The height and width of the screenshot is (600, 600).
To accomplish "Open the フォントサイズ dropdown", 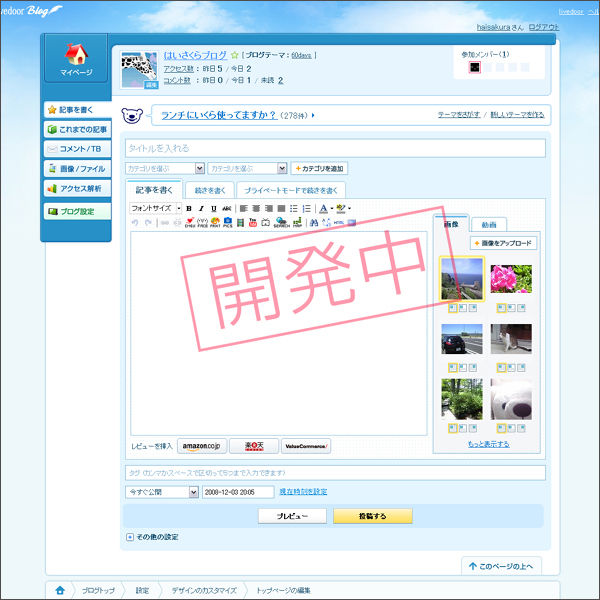I will click(155, 208).
